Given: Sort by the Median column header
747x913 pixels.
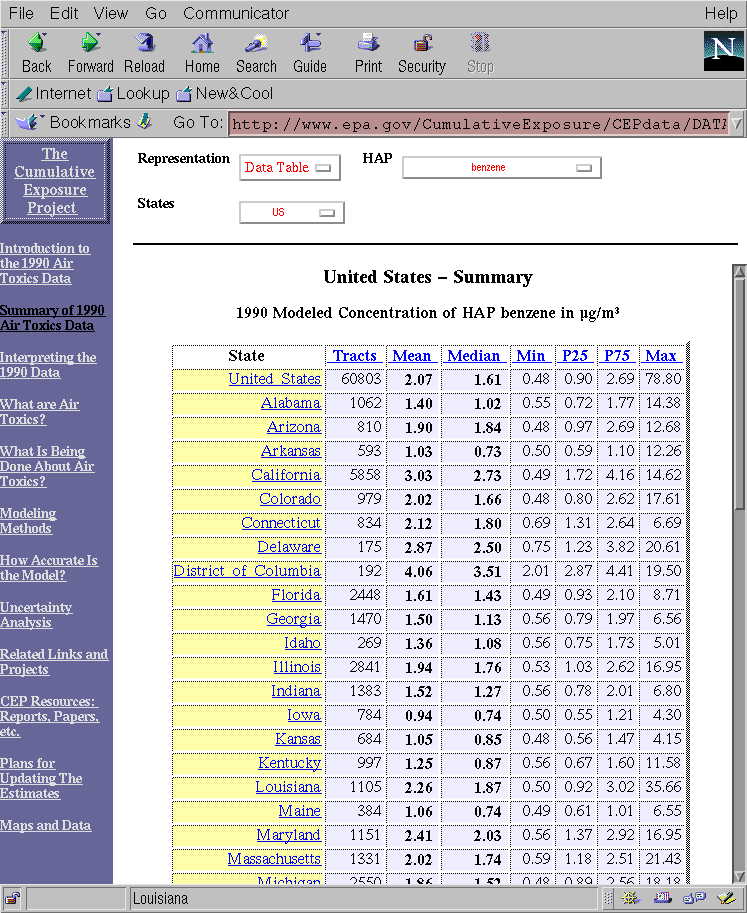Looking at the screenshot, I should tap(473, 355).
